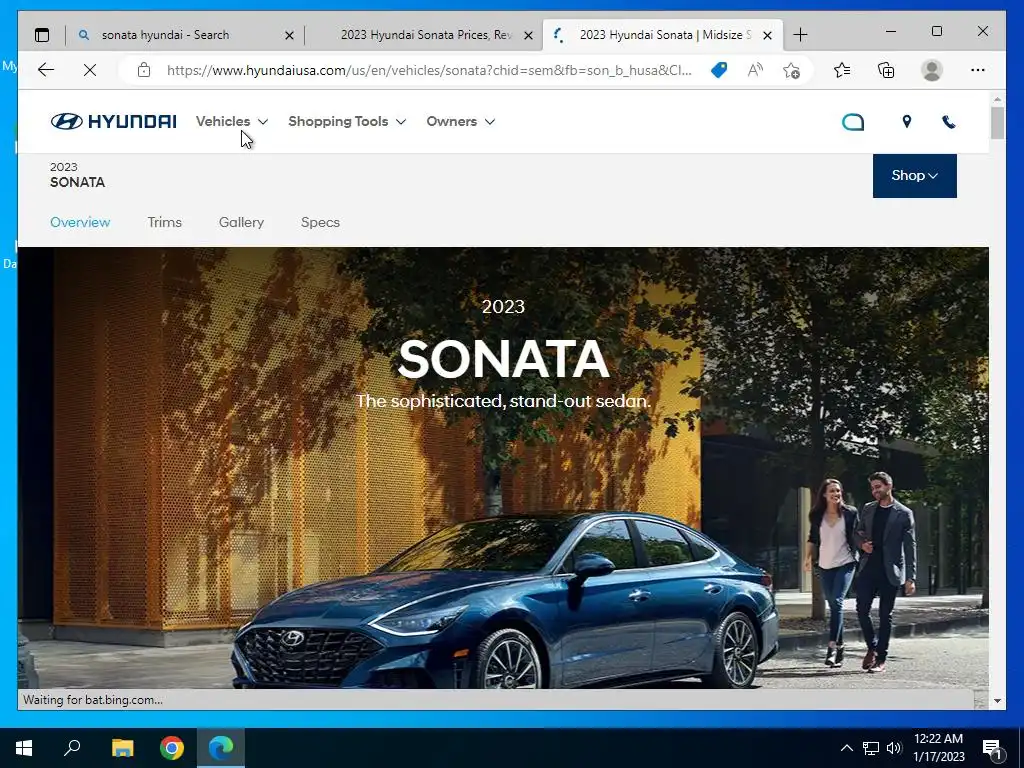Switch to the Specs tab
Screen dimensions: 1024x768
point(320,222)
